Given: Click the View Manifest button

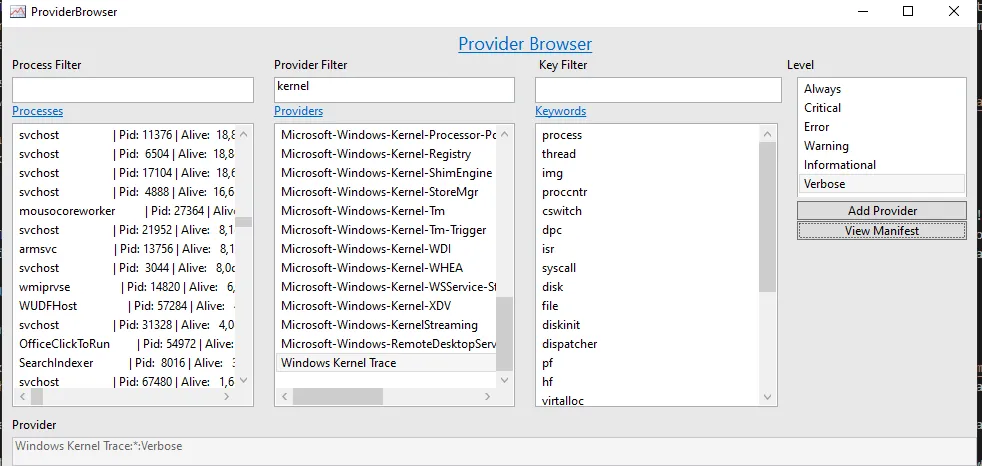Looking at the screenshot, I should 882,230.
